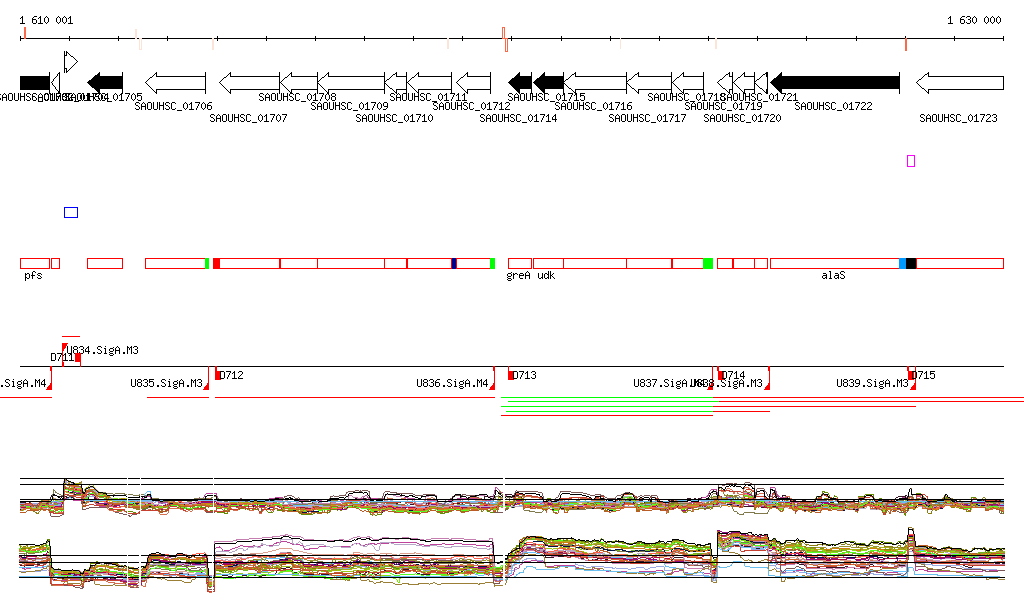Viewport: 1024px width, 611px height.
Task: Click the greA gene name label
Action: coord(519,275)
